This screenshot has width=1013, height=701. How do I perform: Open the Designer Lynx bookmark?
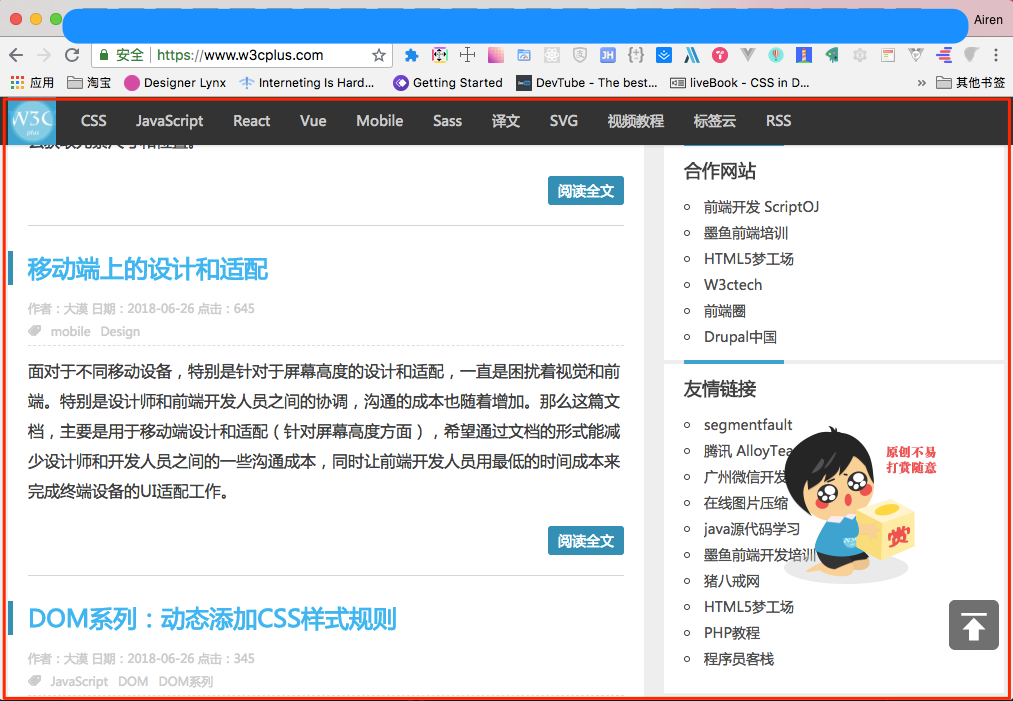pyautogui.click(x=175, y=83)
